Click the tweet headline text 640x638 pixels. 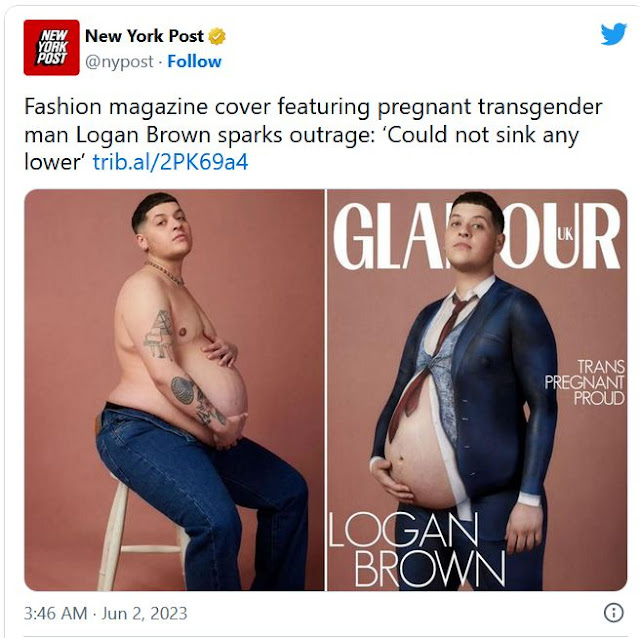pos(313,134)
